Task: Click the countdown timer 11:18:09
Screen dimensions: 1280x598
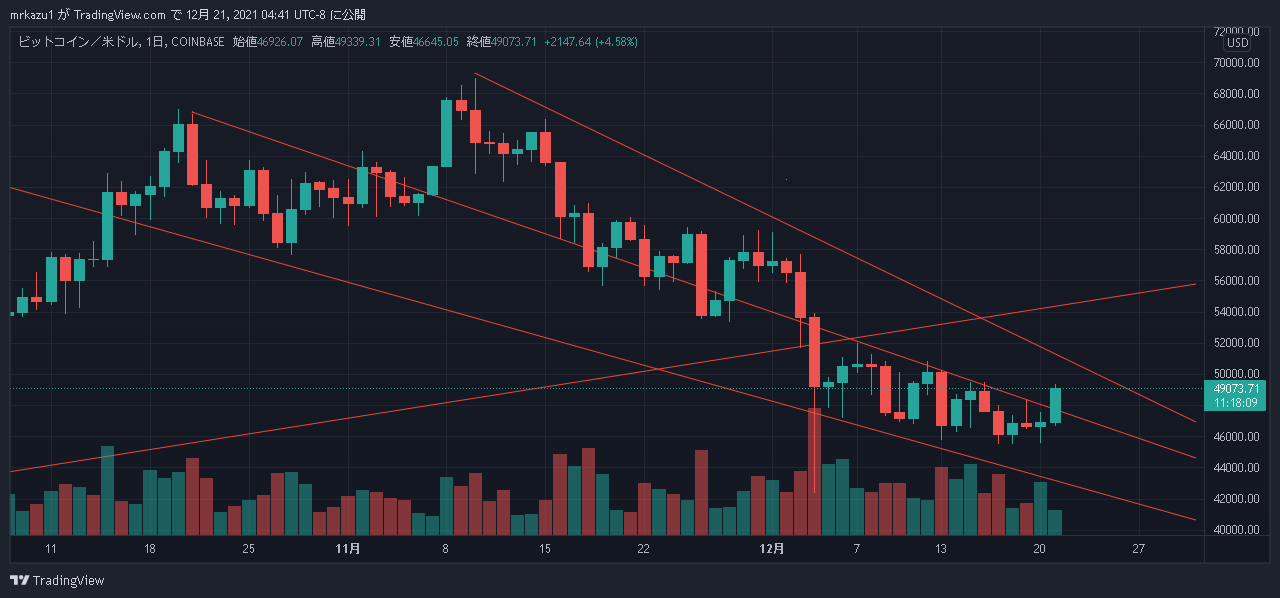Action: coord(1238,402)
